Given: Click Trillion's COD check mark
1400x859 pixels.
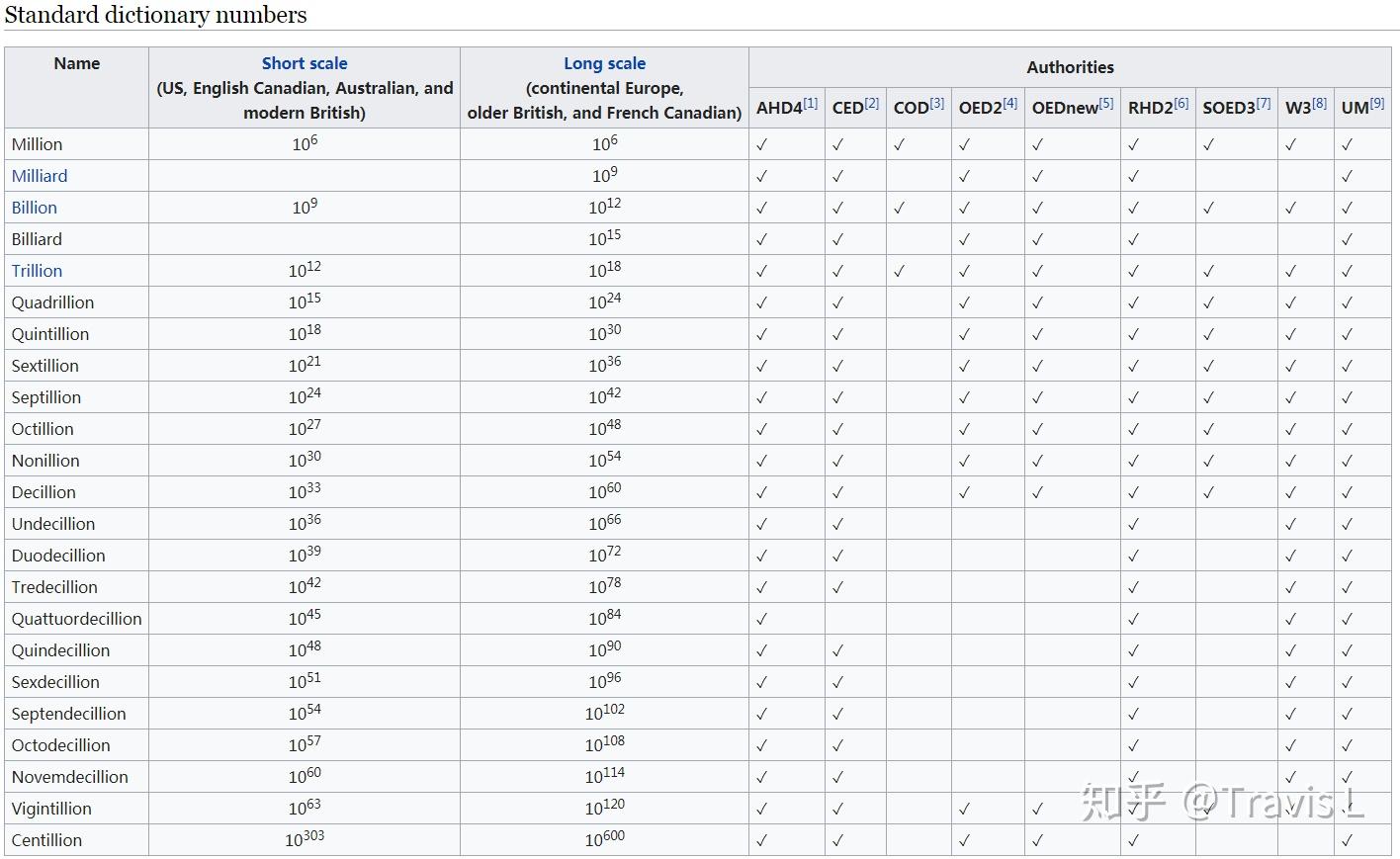Looking at the screenshot, I should coord(899,271).
